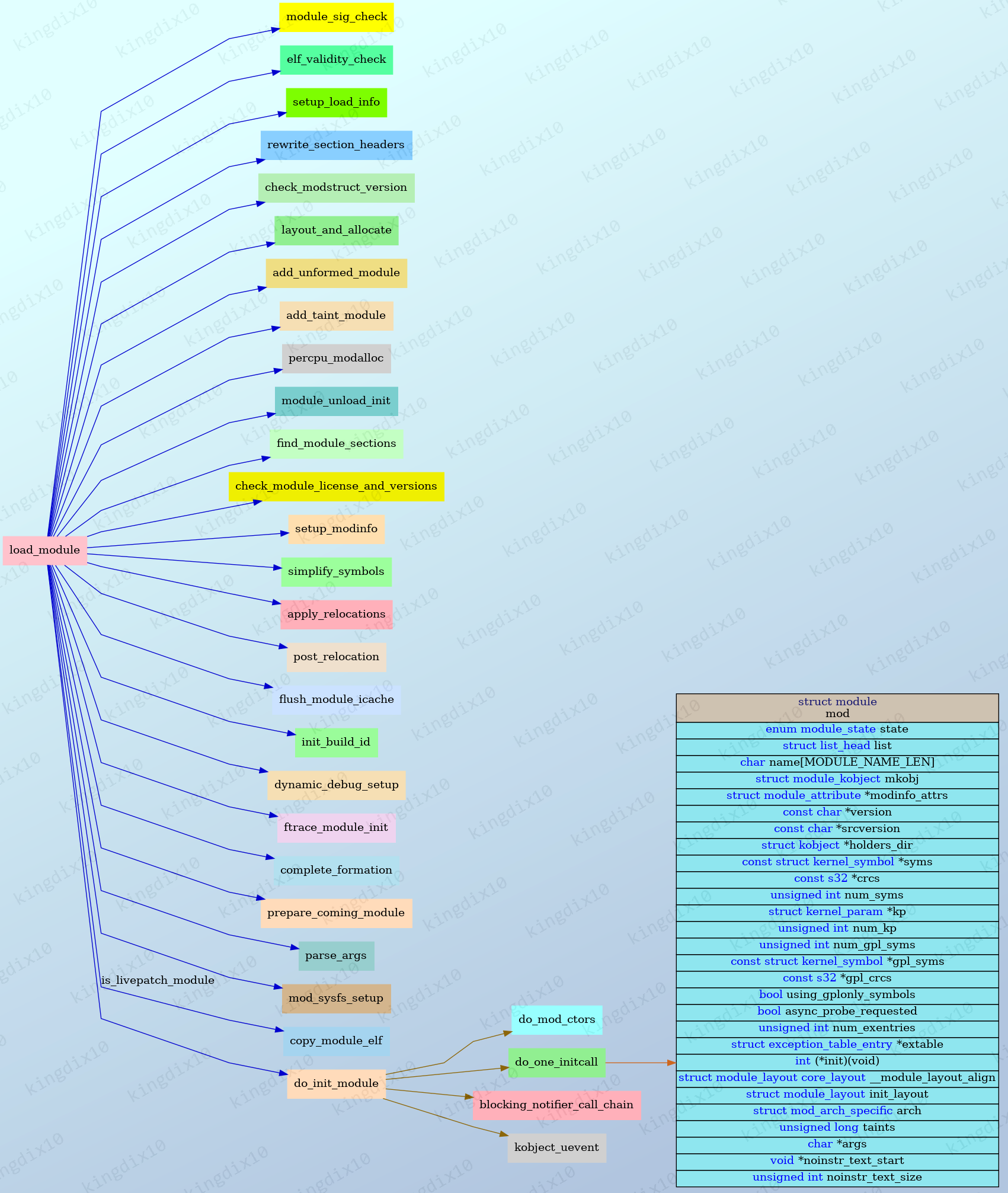Click the load_module root node
The height and width of the screenshot is (1193, 1008).
click(x=45, y=550)
